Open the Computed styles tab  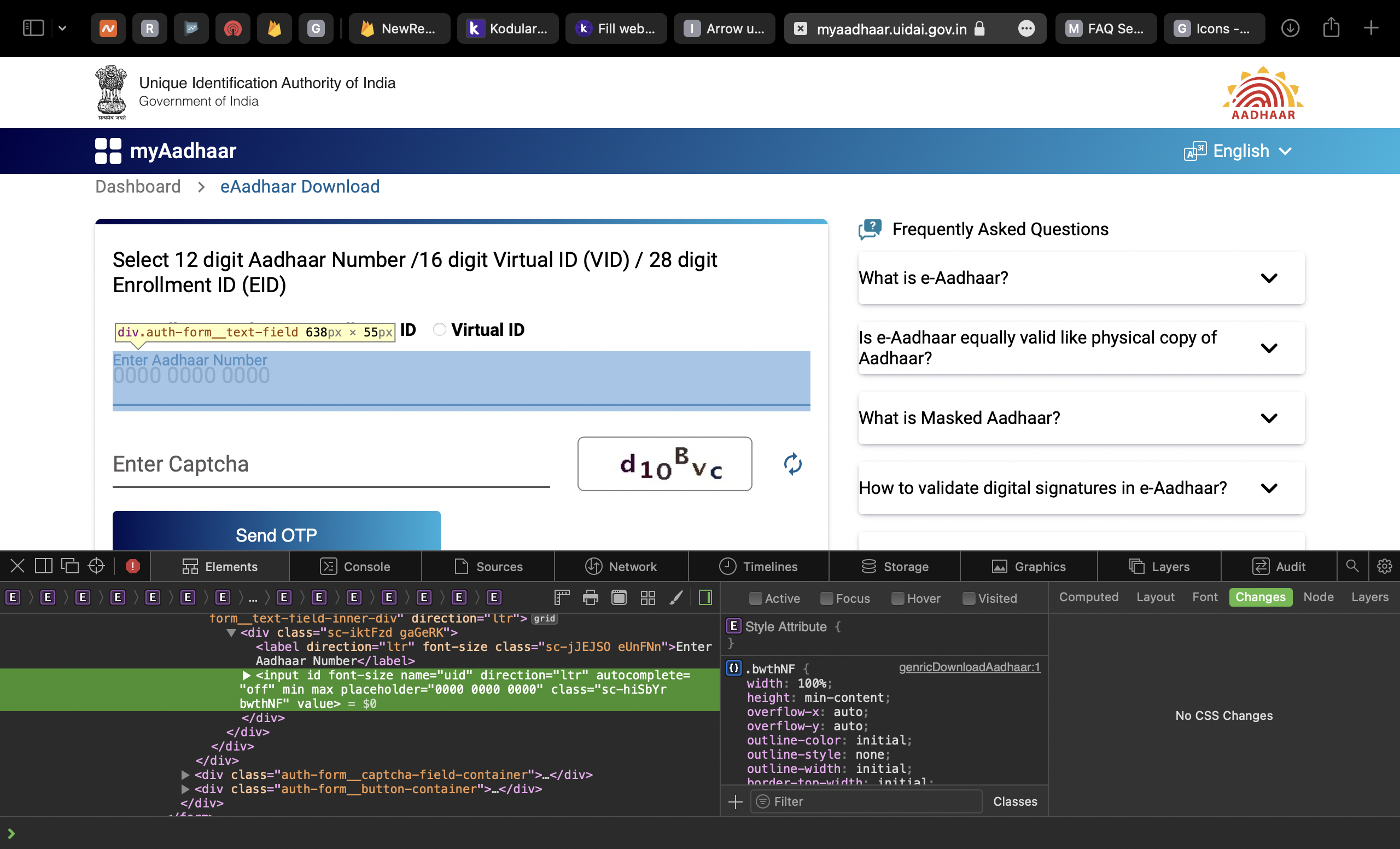click(x=1088, y=597)
